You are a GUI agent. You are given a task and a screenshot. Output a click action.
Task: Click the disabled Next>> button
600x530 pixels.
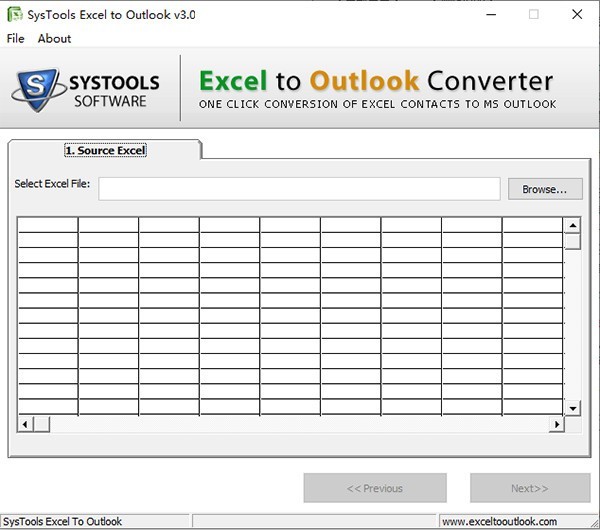tap(530, 488)
